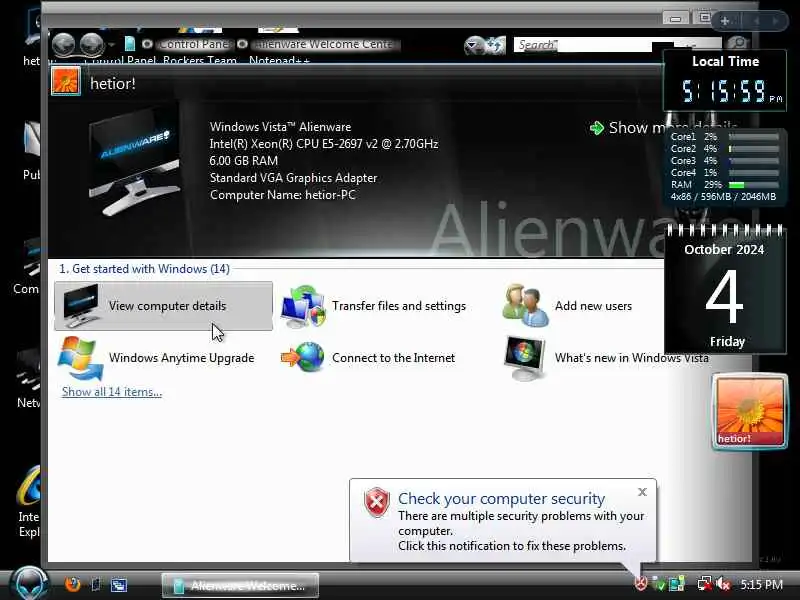Open disconnected network tray icon
The width and height of the screenshot is (800, 600).
705,584
